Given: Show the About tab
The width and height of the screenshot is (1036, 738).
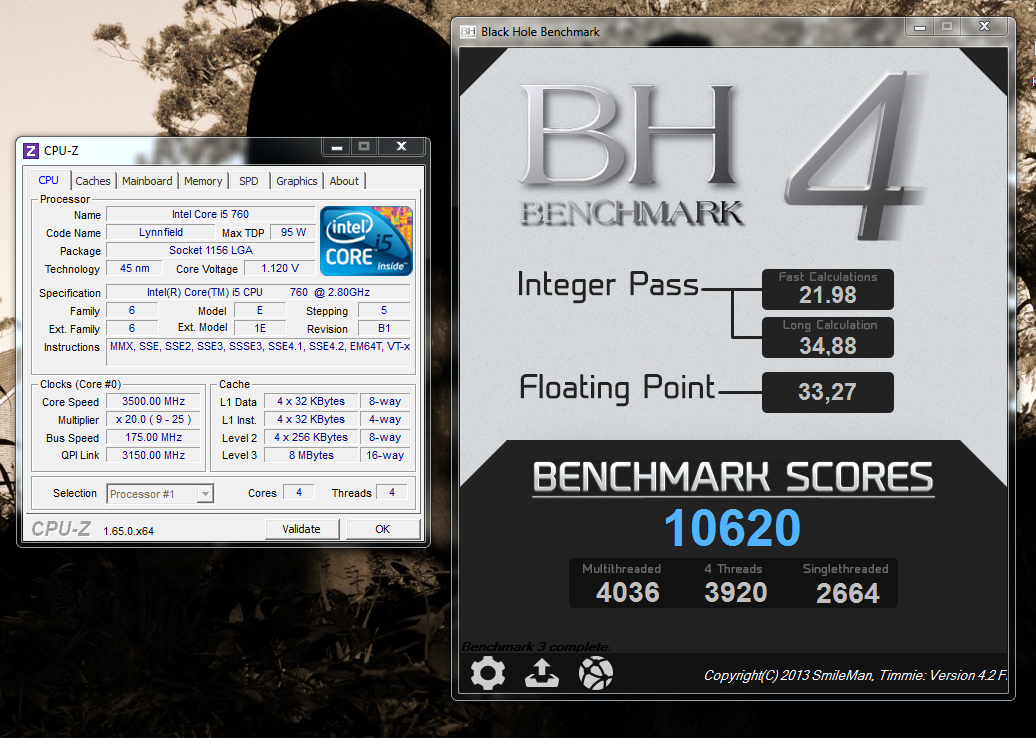Looking at the screenshot, I should click(x=344, y=181).
